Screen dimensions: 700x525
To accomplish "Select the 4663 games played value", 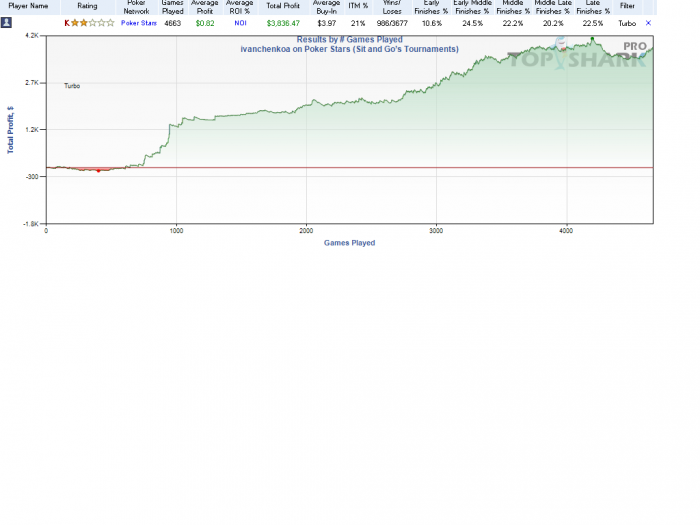I will pos(172,23).
